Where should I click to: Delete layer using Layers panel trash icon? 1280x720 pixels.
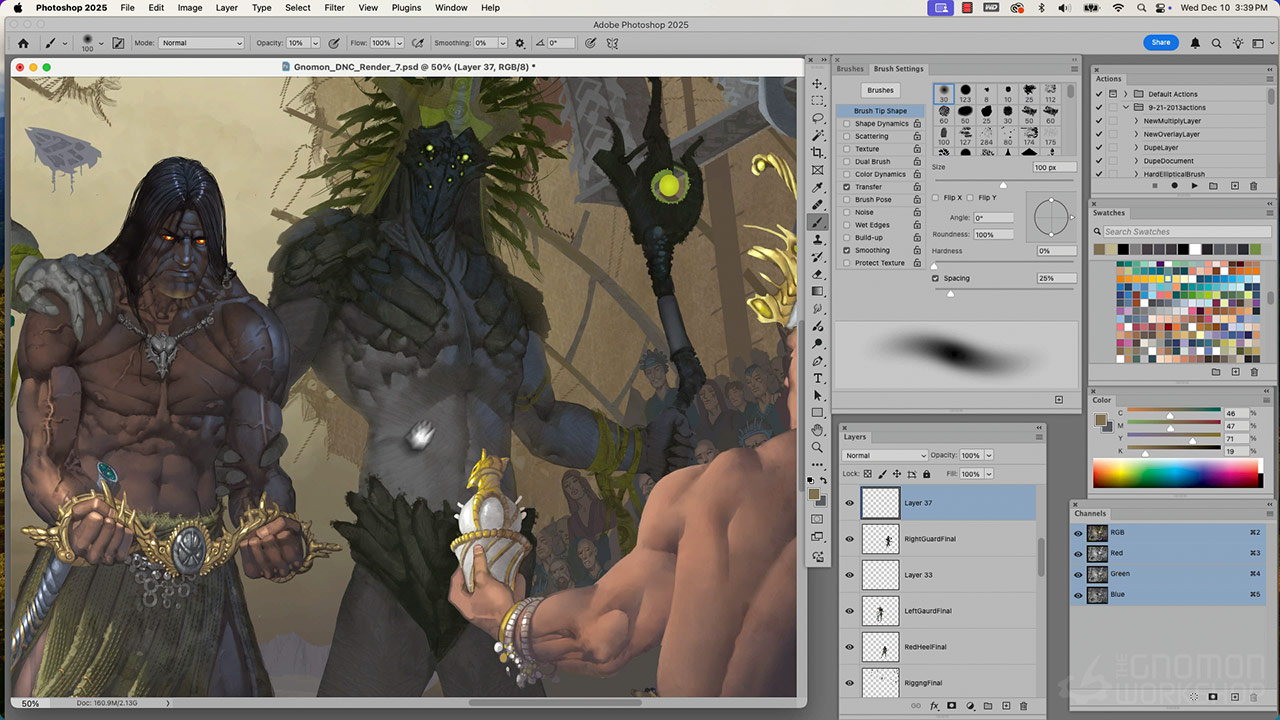tap(1024, 706)
